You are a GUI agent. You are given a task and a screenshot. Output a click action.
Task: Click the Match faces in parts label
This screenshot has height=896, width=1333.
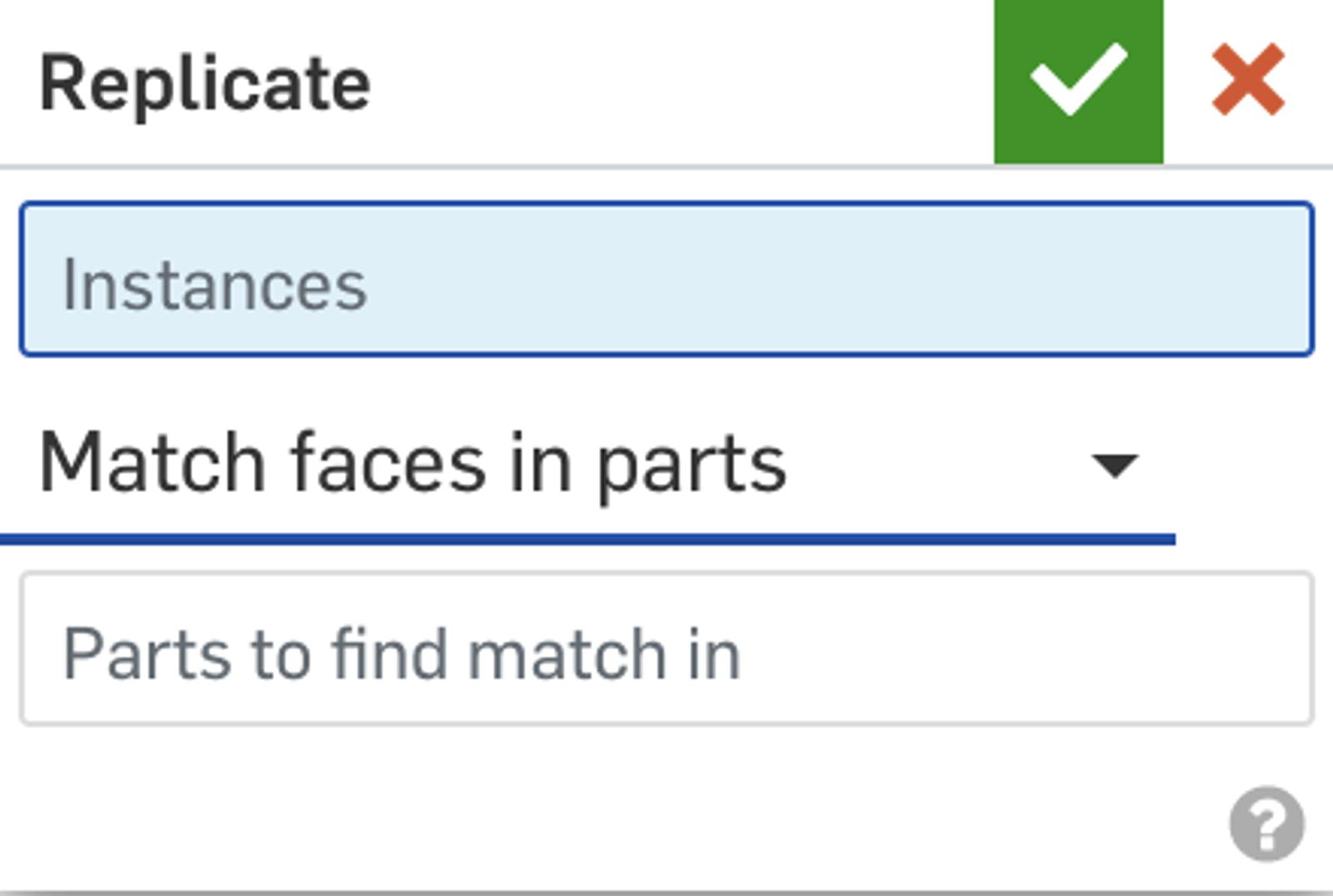(x=412, y=464)
